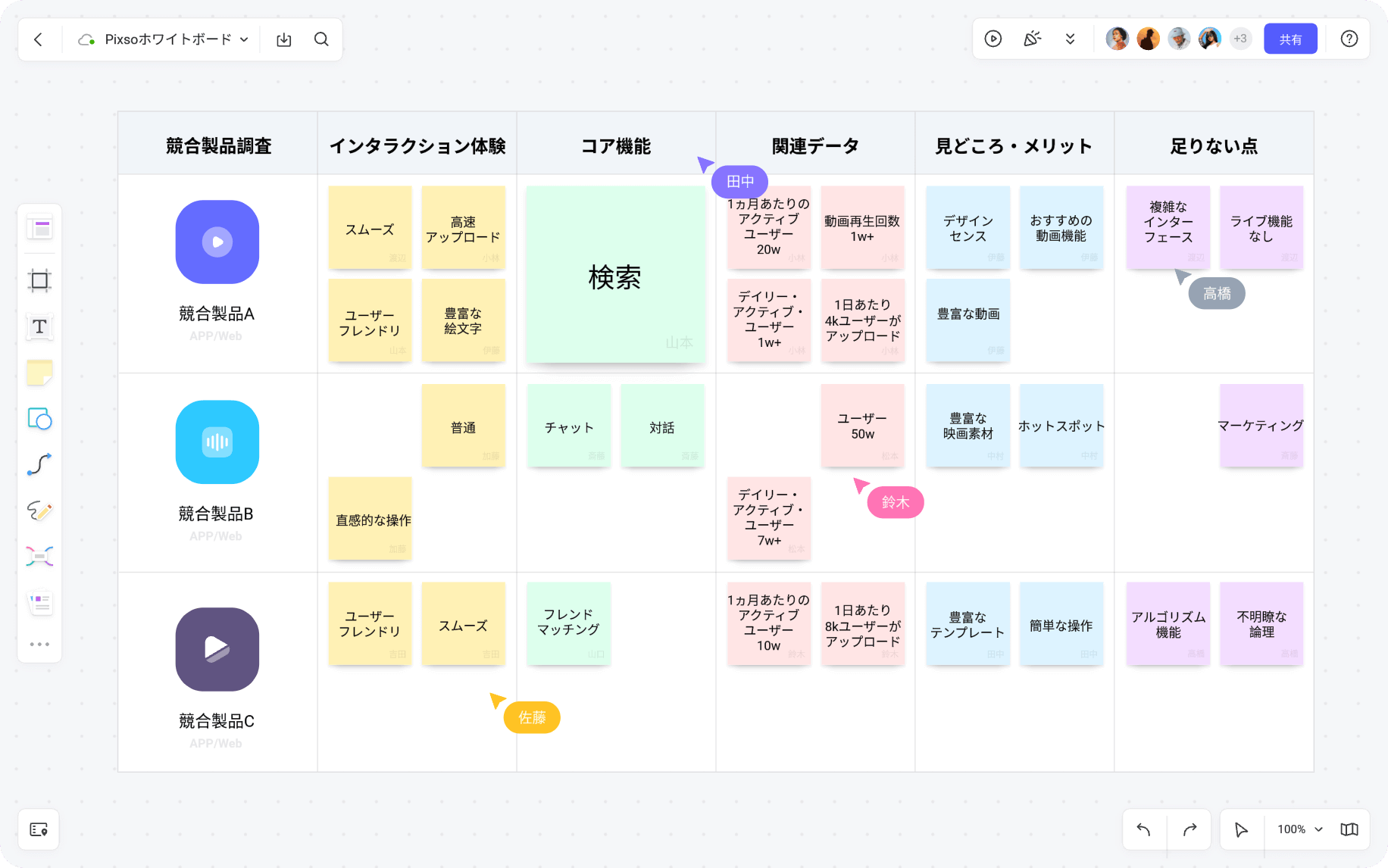Click the 競合製品C purple play icon
Viewport: 1388px width, 868px height.
(x=217, y=649)
